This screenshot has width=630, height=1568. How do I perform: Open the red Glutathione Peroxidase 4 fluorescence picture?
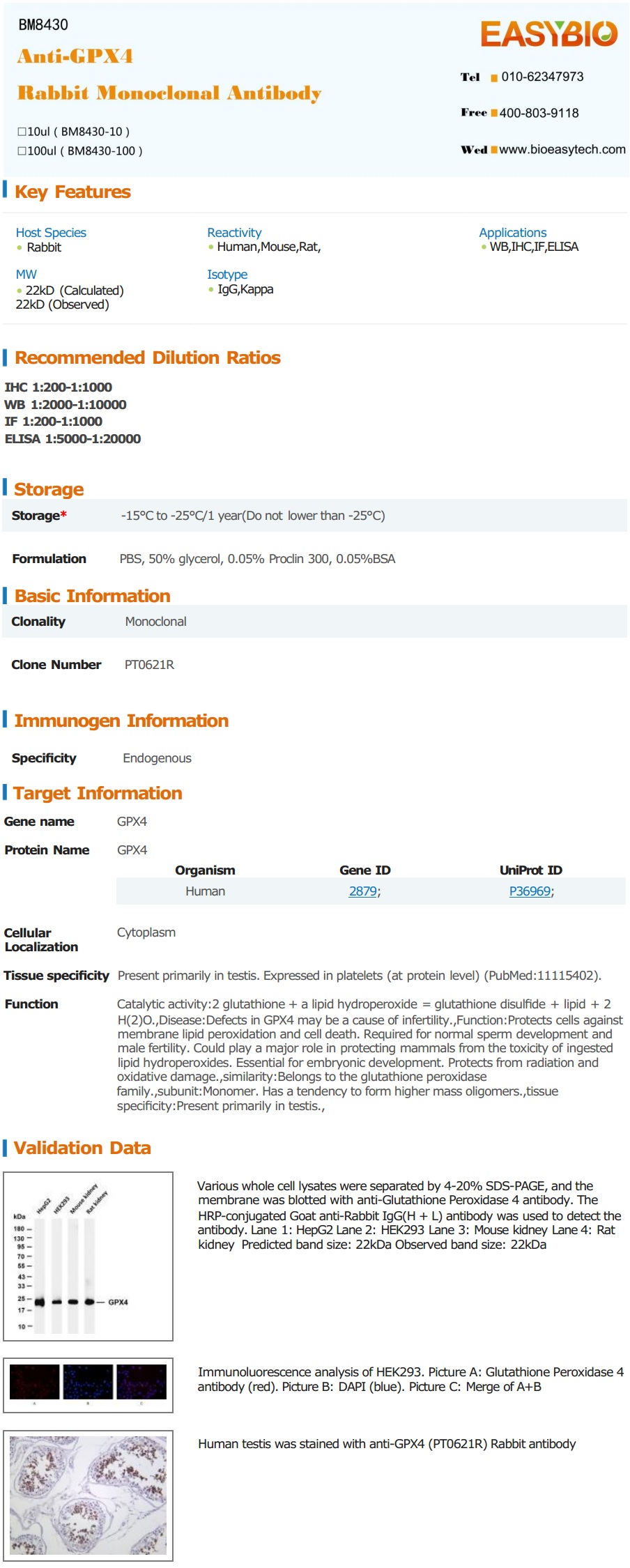[x=35, y=1381]
